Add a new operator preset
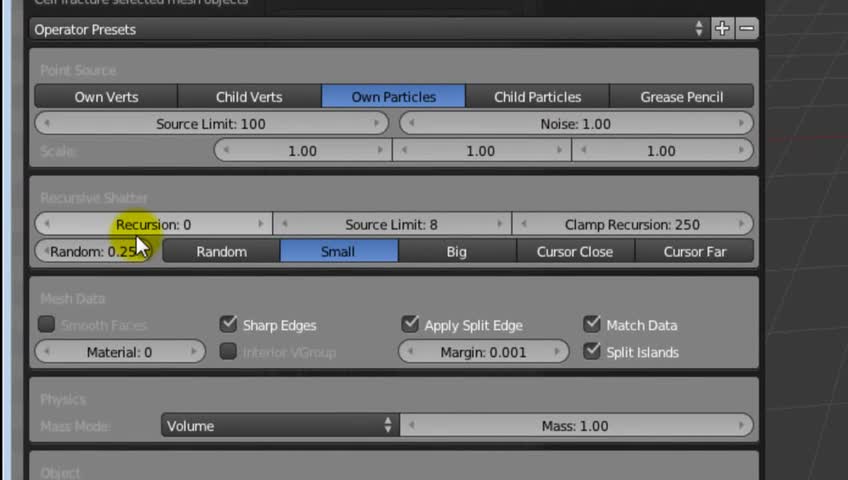 (722, 29)
